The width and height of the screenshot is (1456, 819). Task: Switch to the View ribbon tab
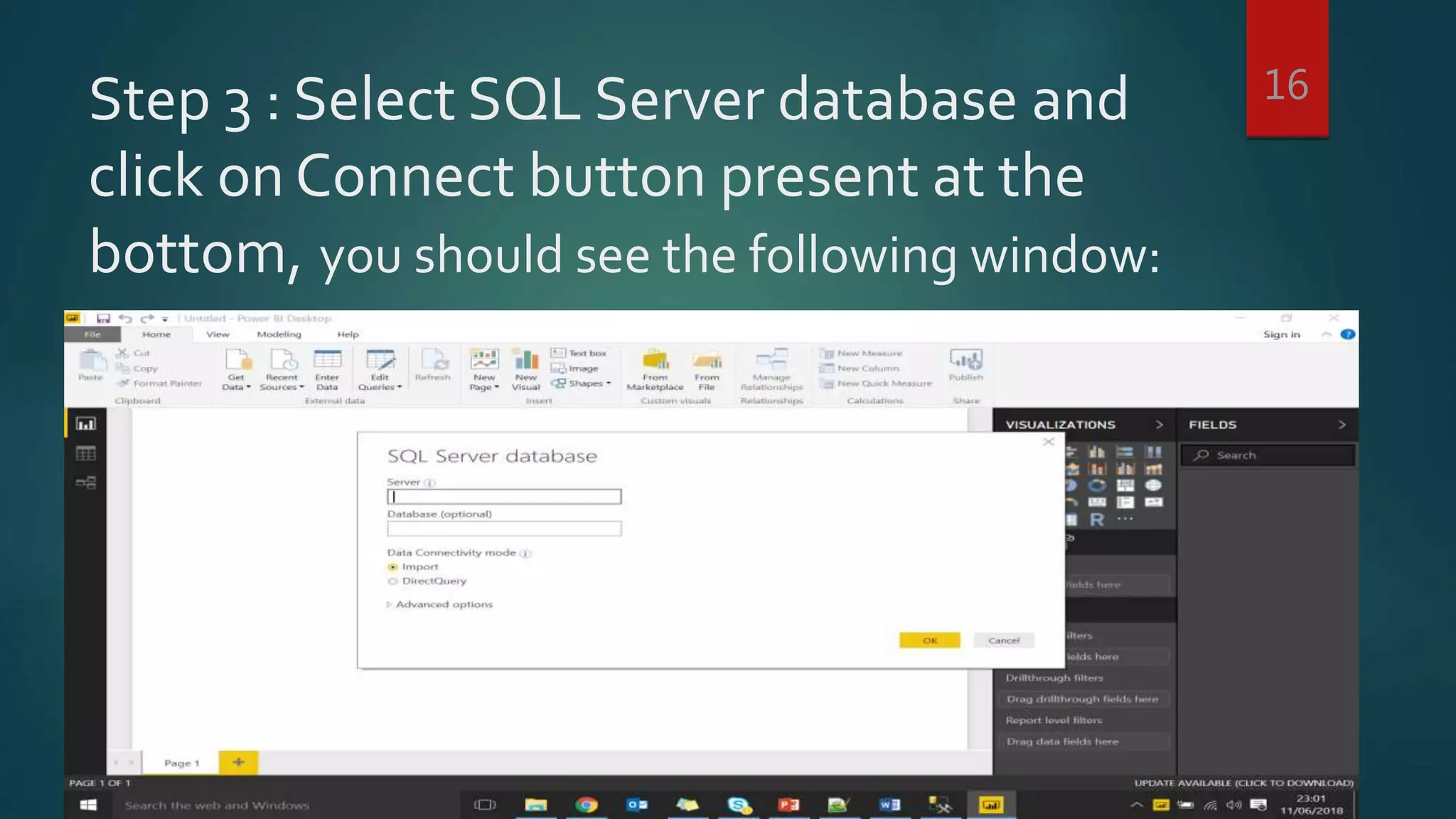click(218, 334)
